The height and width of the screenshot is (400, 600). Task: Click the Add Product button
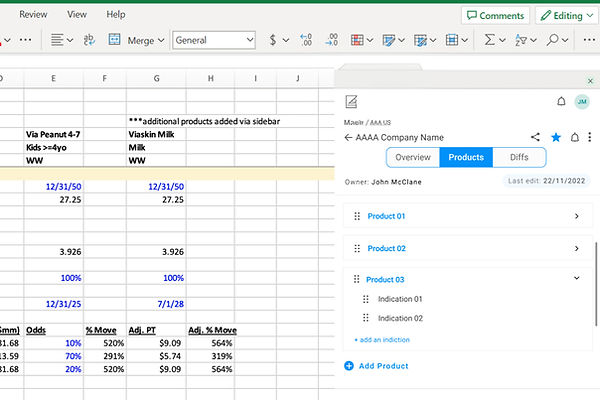pos(376,366)
